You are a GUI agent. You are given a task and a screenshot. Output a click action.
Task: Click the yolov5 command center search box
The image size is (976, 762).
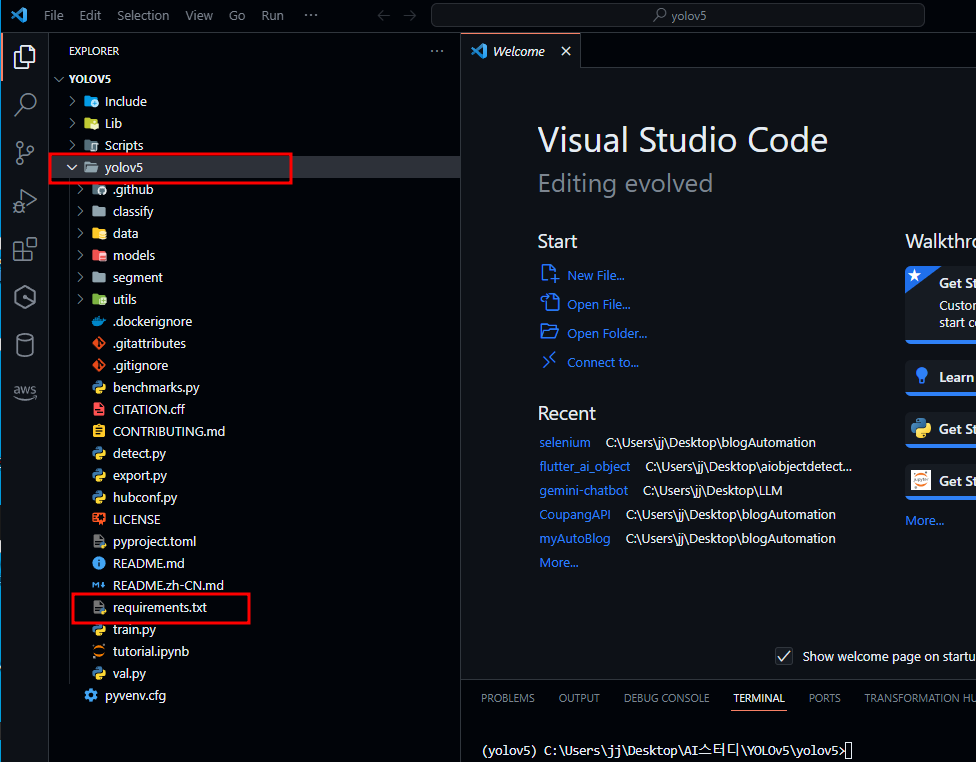pos(678,16)
